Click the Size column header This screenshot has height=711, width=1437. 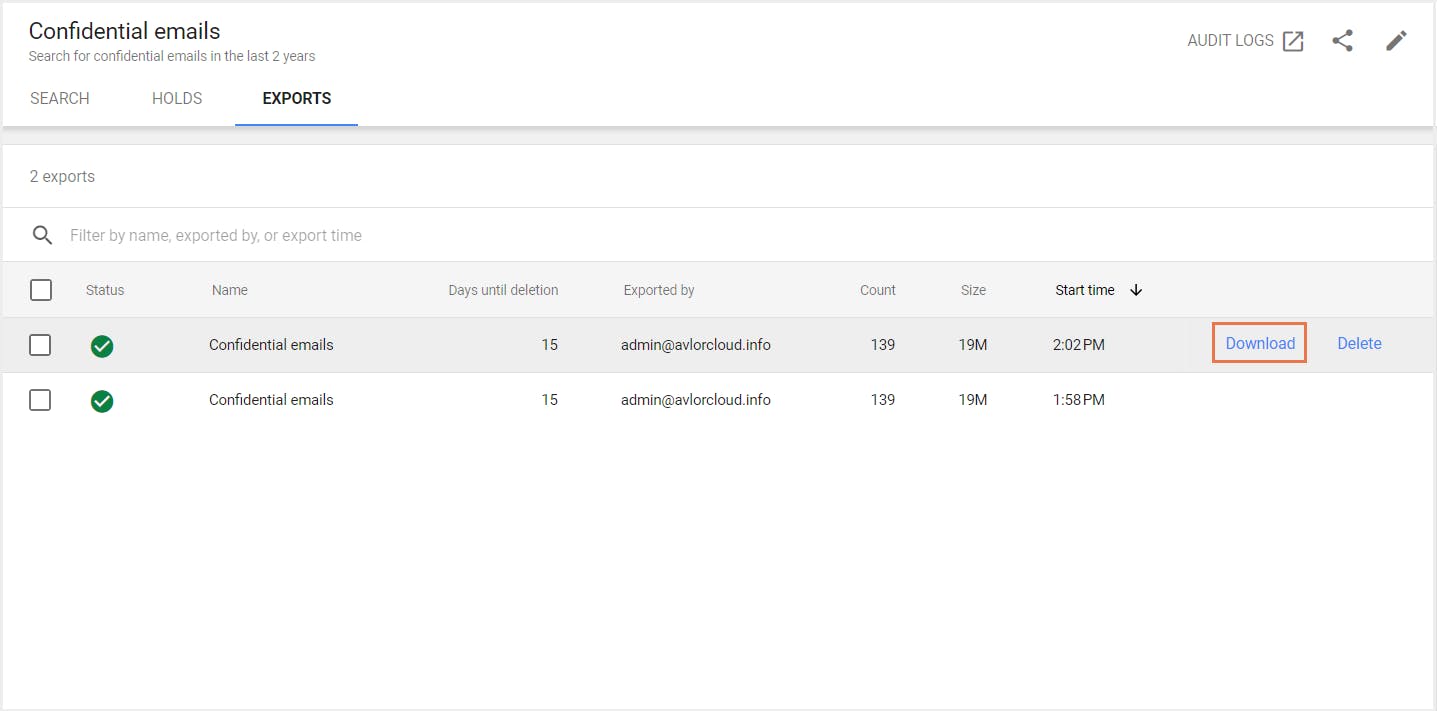click(973, 290)
